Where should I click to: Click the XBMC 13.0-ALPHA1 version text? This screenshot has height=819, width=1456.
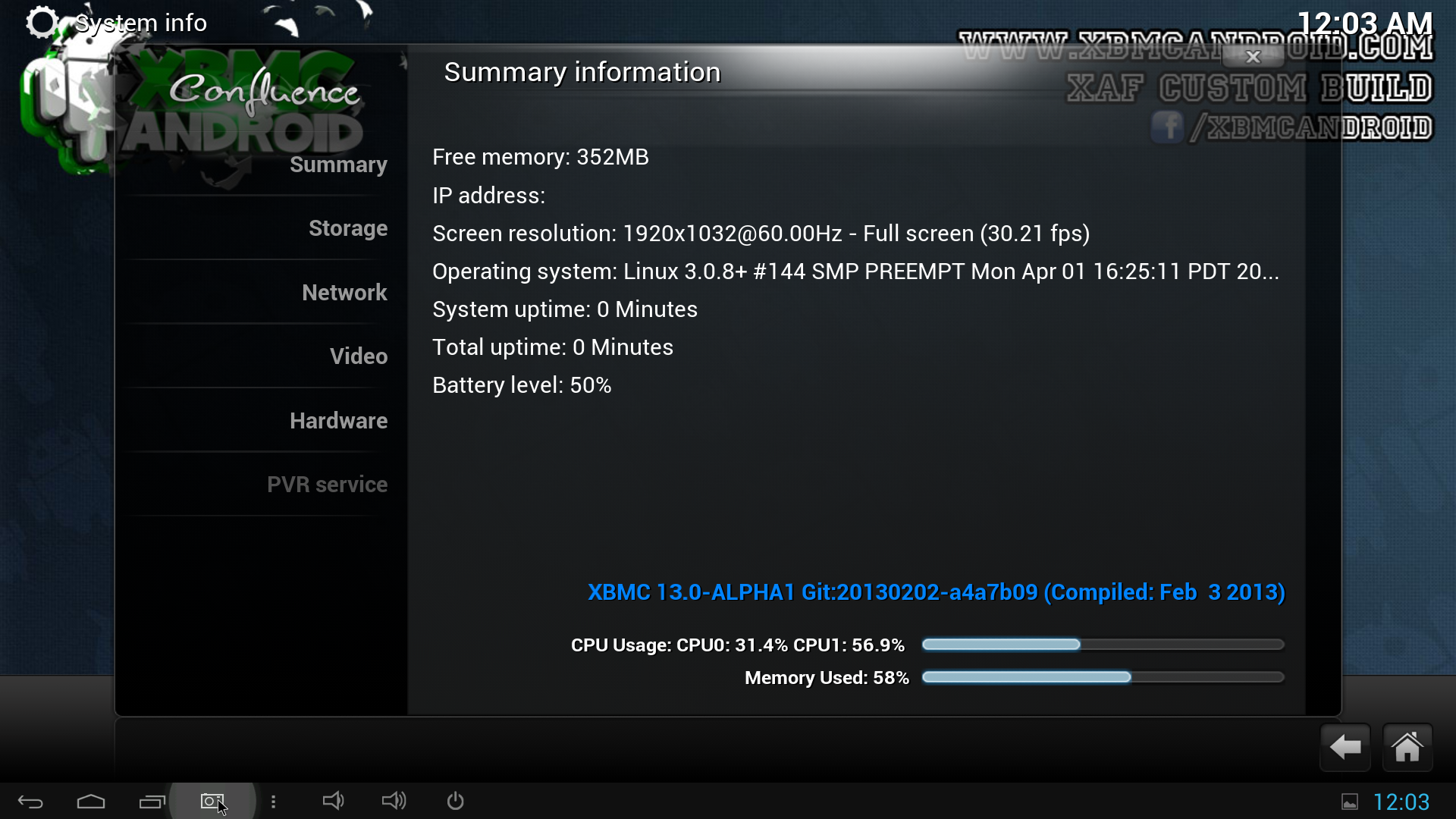point(937,592)
